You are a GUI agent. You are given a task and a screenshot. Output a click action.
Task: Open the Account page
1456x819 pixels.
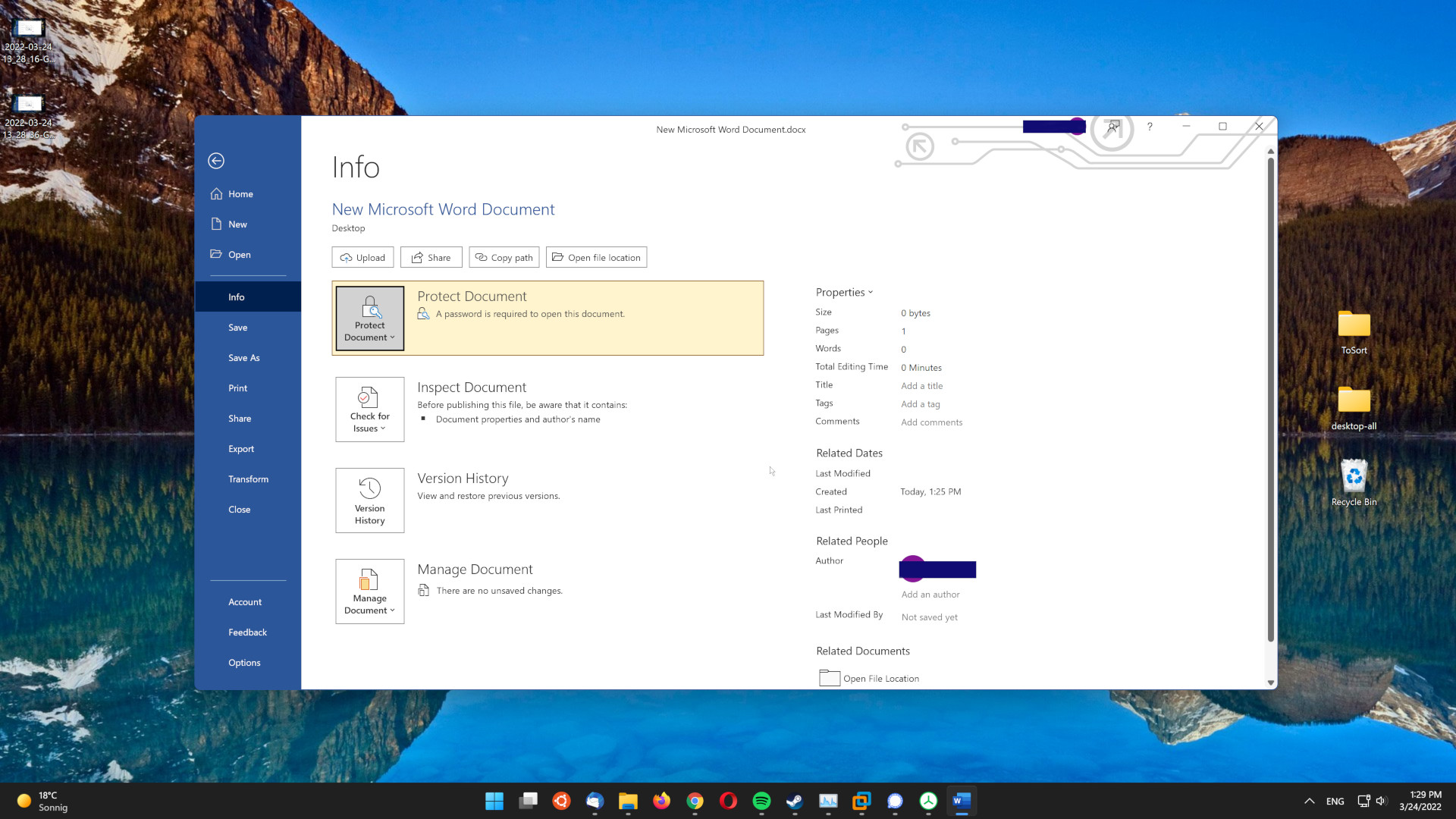(248, 602)
